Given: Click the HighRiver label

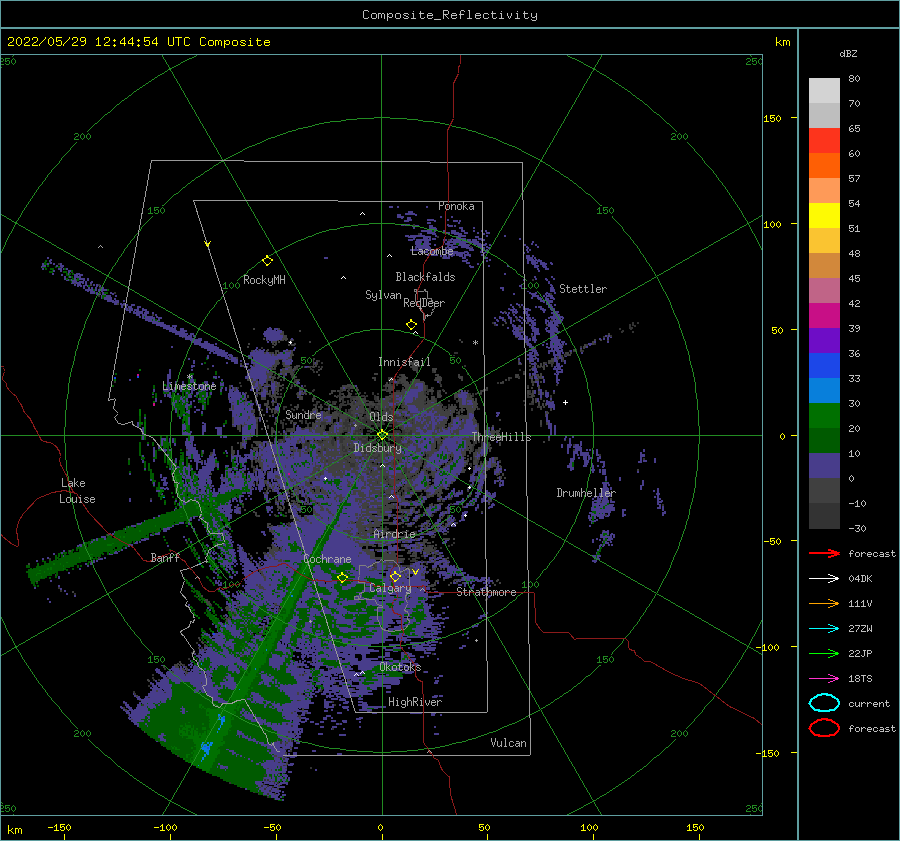Looking at the screenshot, I should [x=415, y=702].
